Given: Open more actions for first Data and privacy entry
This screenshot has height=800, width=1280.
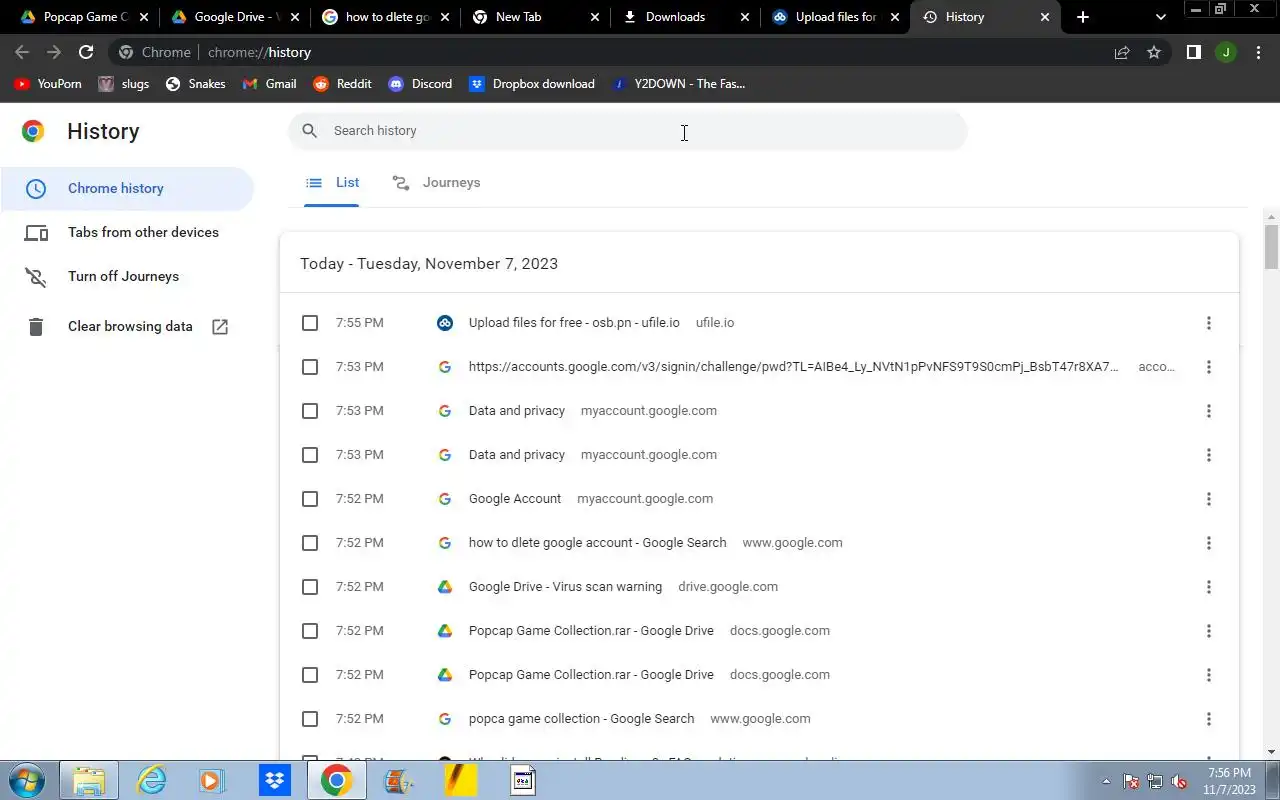Looking at the screenshot, I should click(1208, 411).
